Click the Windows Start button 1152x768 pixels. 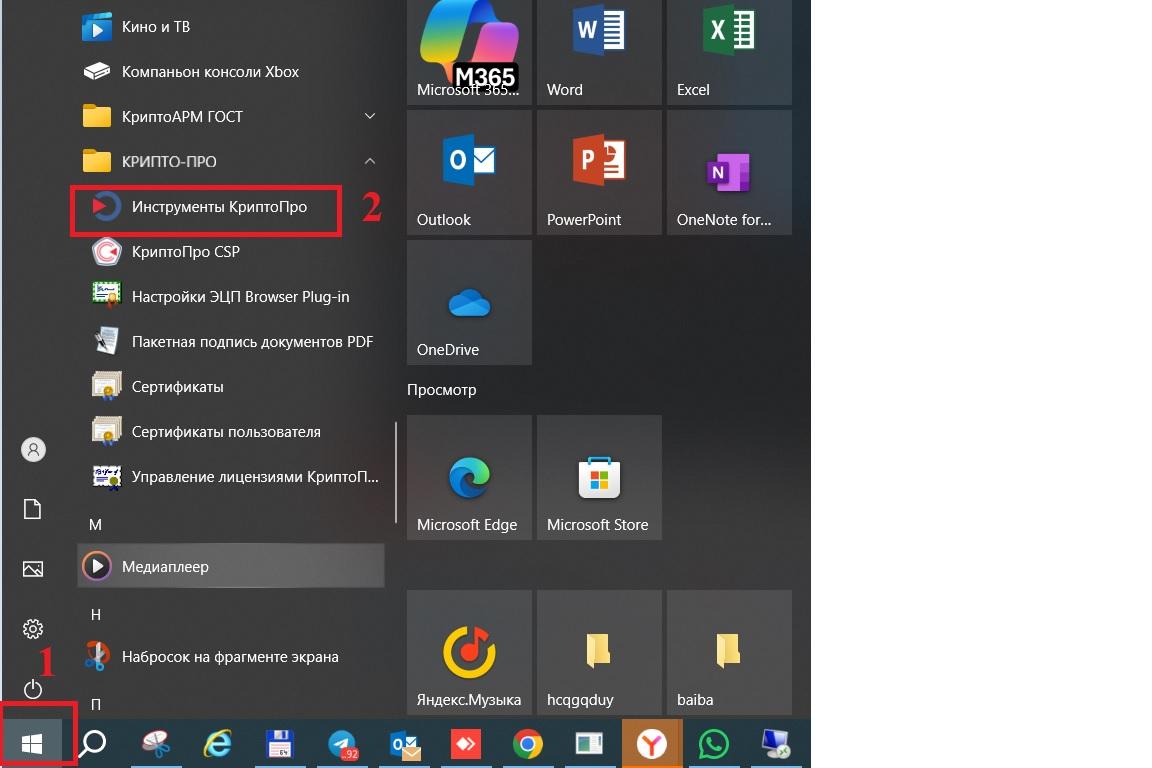(32, 744)
